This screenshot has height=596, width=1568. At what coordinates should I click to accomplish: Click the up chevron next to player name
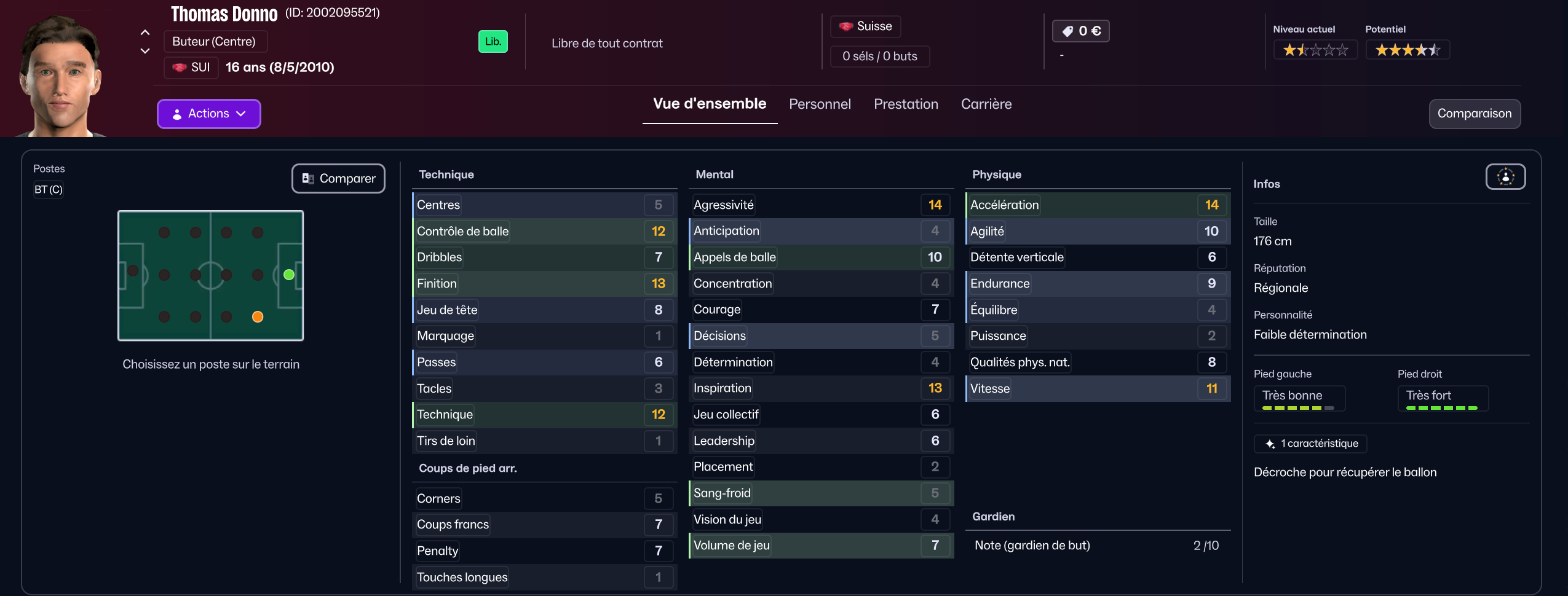point(145,33)
